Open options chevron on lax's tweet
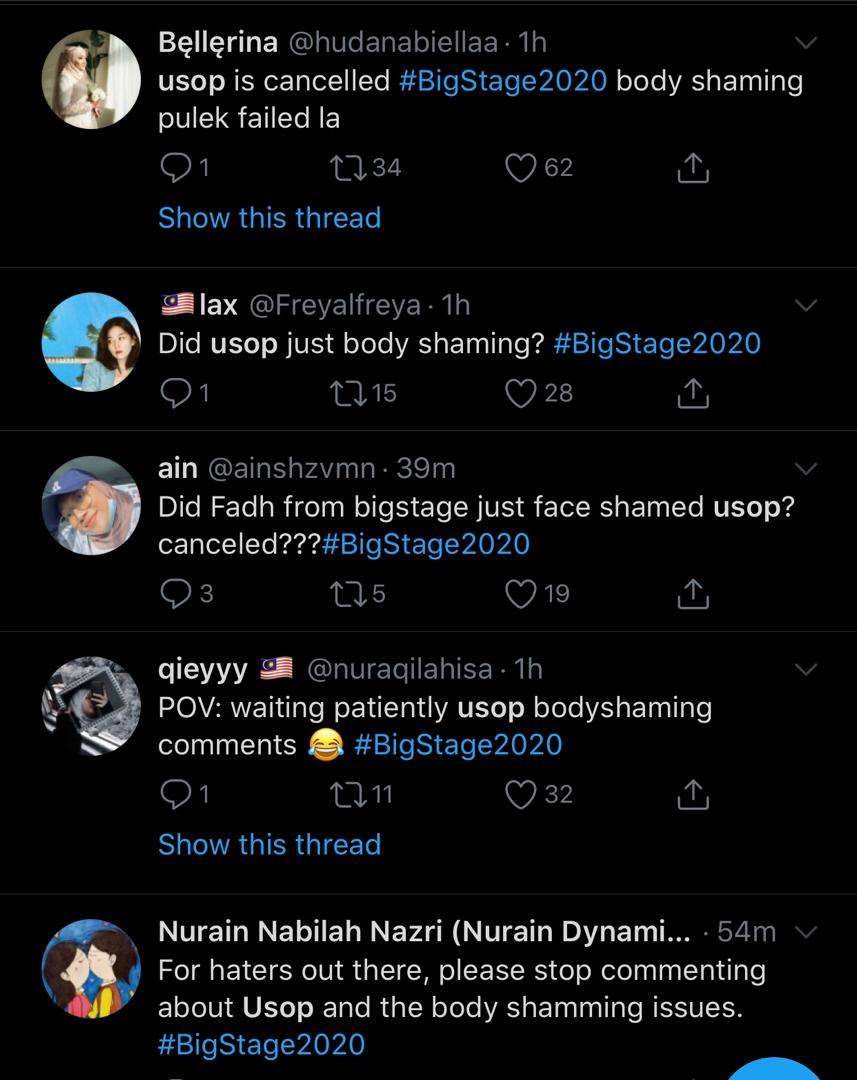Image resolution: width=857 pixels, height=1080 pixels. pos(805,305)
